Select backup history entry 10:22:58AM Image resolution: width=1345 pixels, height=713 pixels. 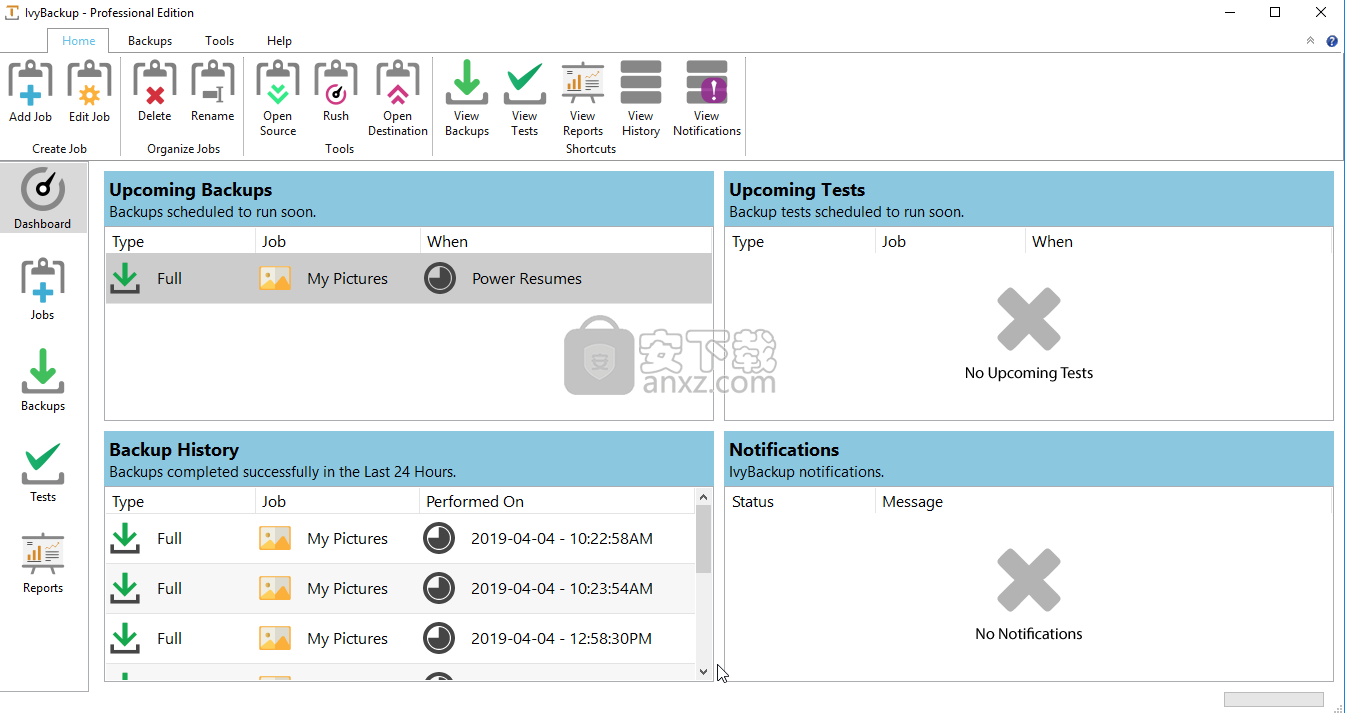[x=400, y=538]
